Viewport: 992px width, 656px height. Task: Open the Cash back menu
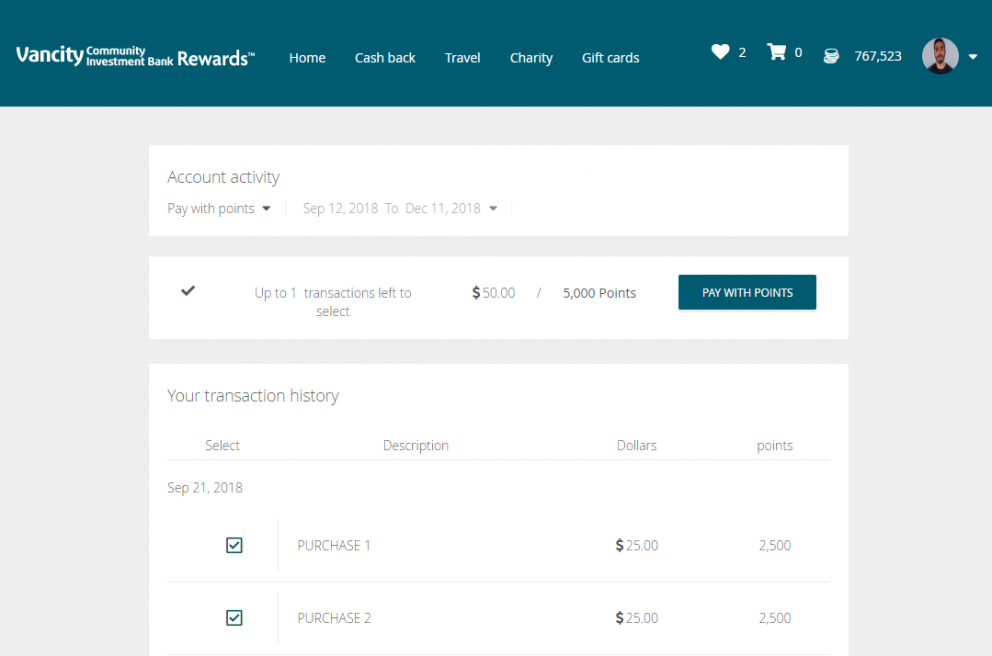385,58
